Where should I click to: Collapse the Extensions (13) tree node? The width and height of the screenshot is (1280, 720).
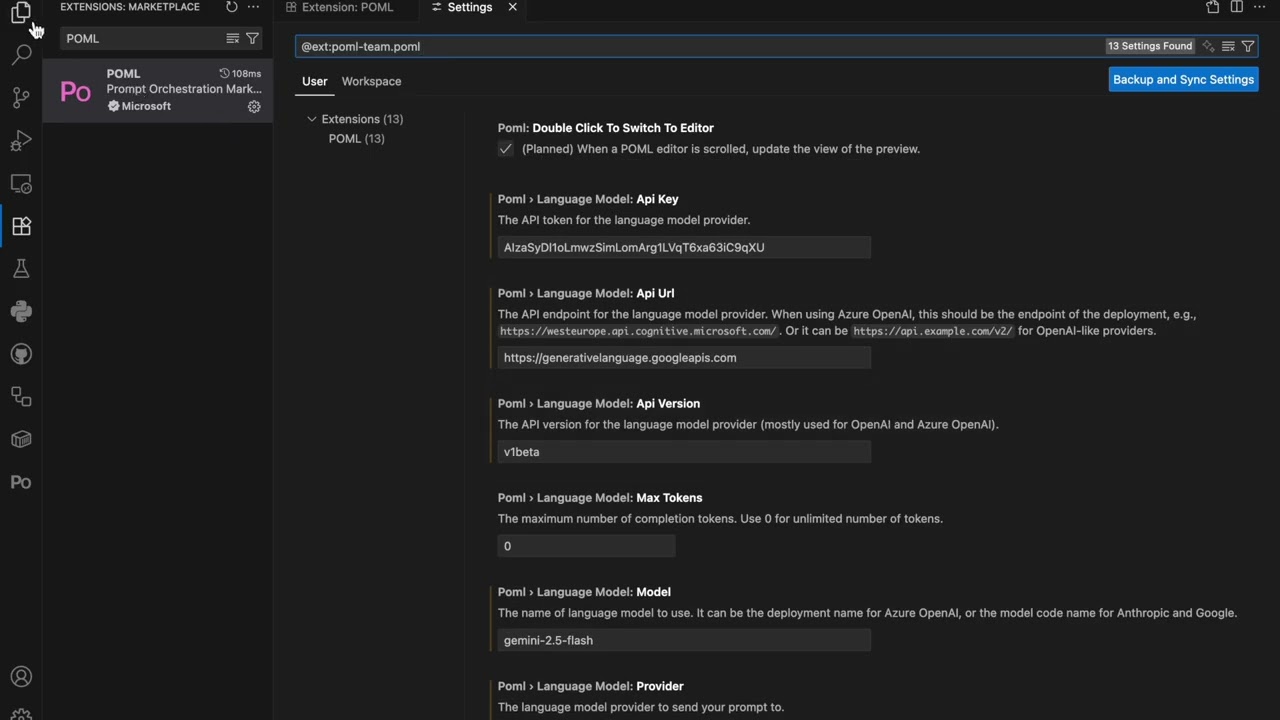[312, 119]
